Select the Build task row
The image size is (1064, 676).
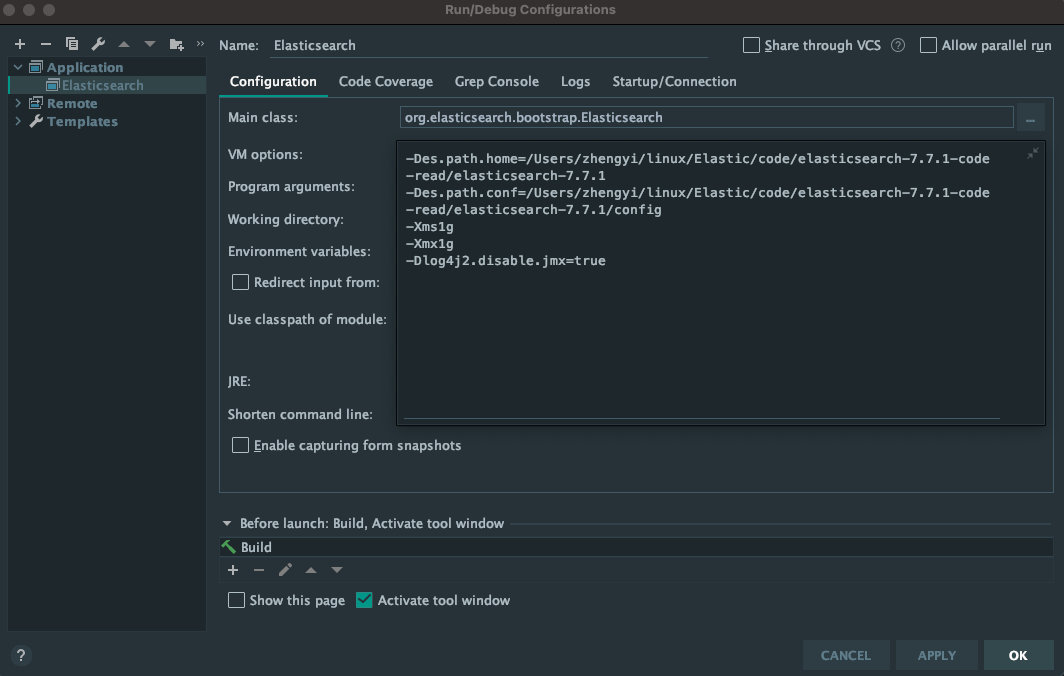[x=636, y=547]
